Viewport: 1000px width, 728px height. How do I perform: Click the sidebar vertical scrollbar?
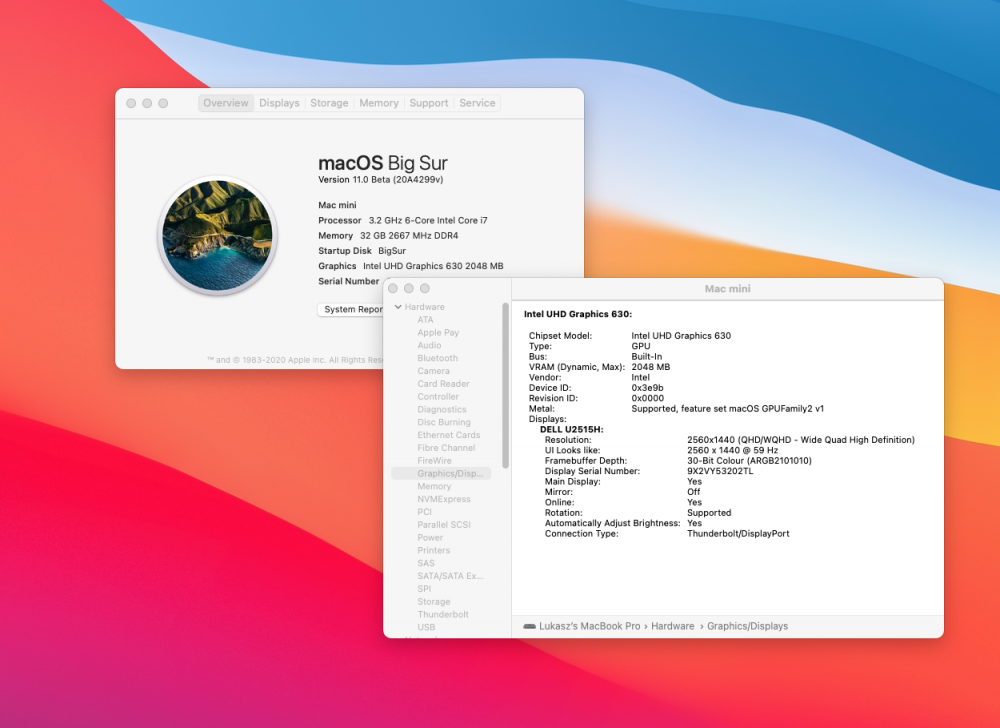[505, 386]
